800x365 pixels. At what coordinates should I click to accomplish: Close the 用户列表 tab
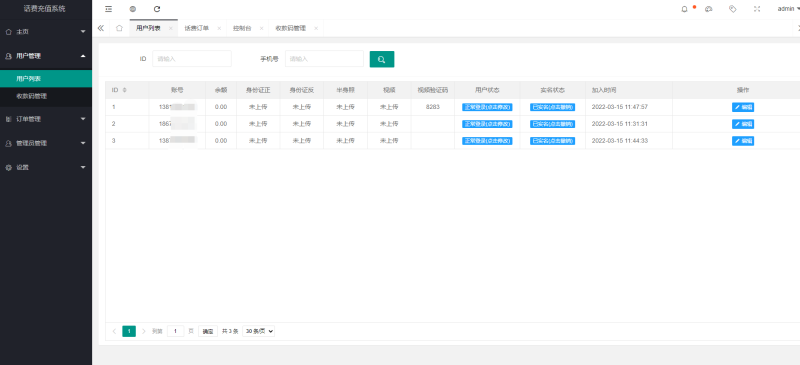point(170,29)
